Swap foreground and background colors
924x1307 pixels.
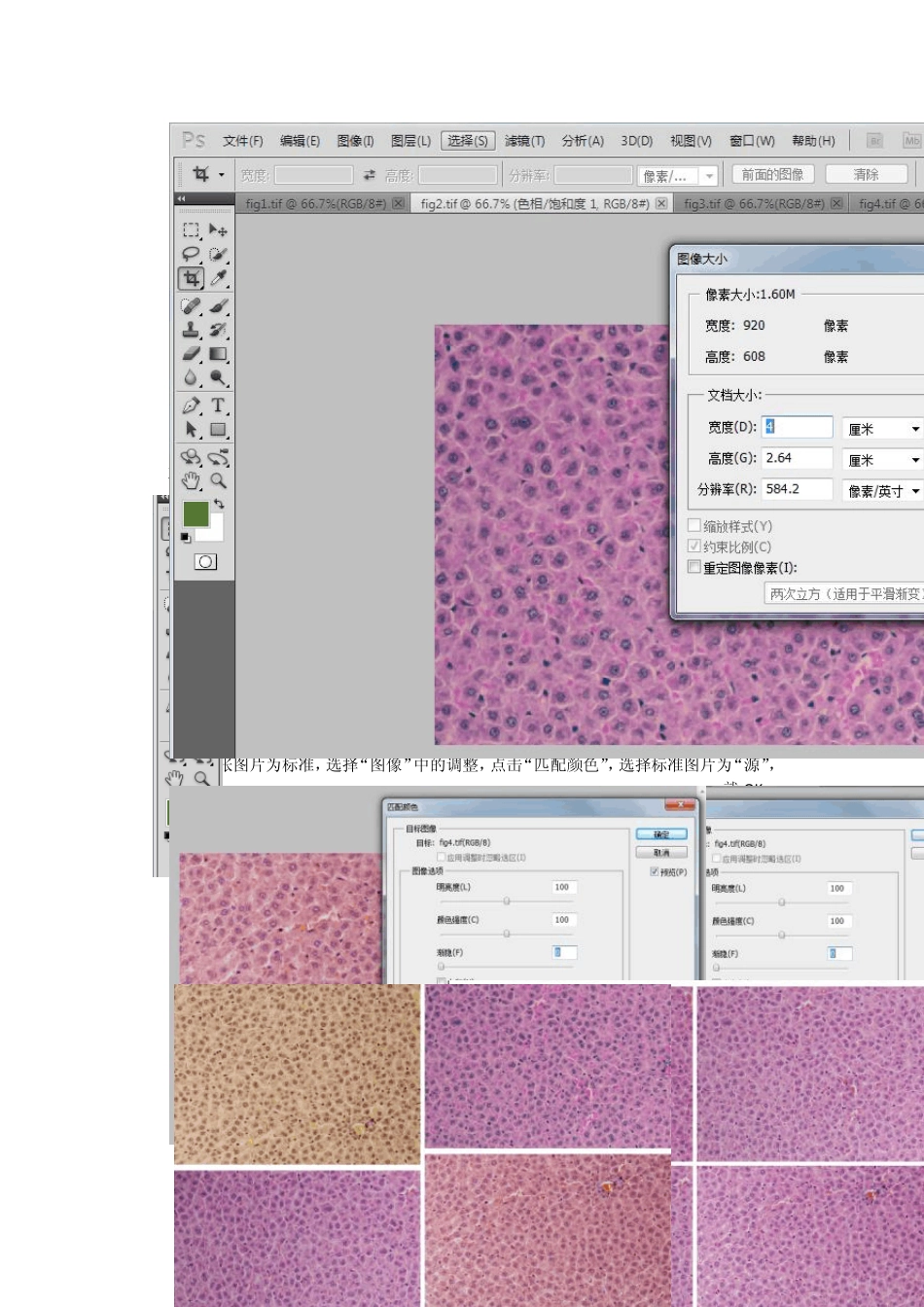[219, 504]
